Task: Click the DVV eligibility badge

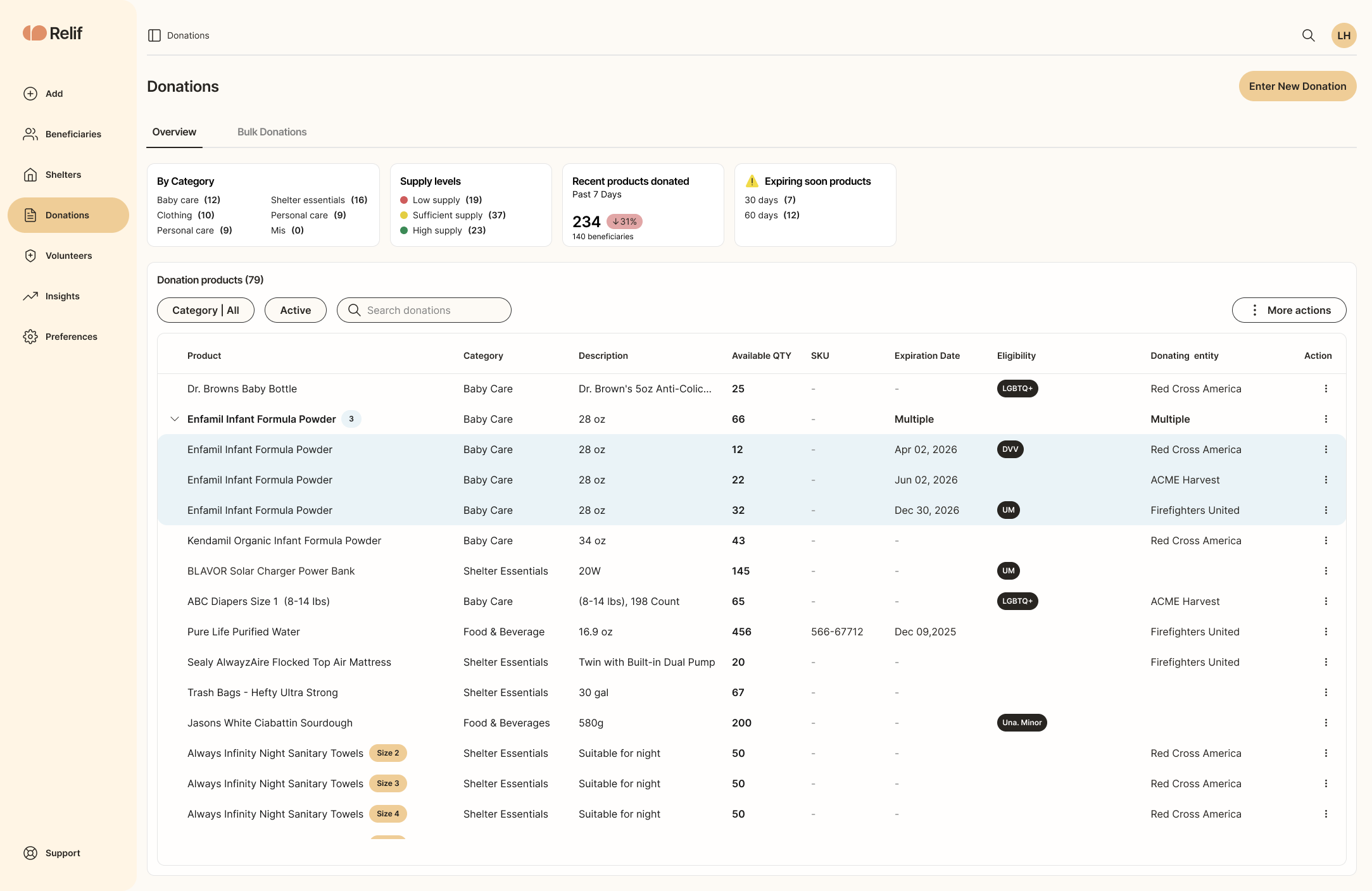Action: click(1010, 449)
